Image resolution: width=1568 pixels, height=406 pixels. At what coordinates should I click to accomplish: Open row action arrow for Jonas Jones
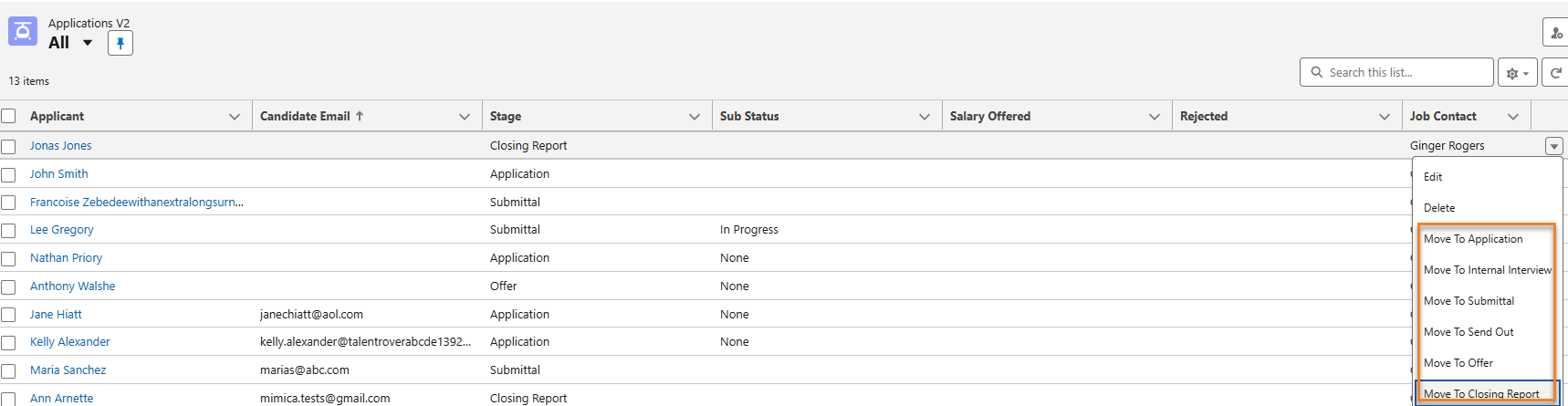coord(1553,146)
